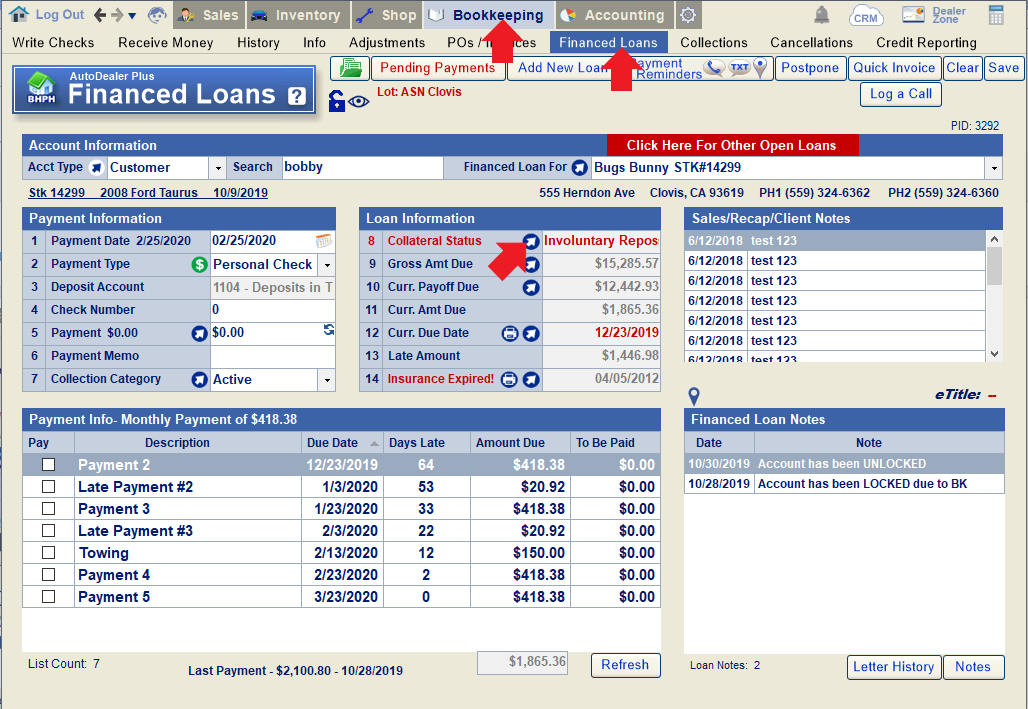Click the blue unlock padlock icon
The height and width of the screenshot is (709, 1028).
(336, 100)
